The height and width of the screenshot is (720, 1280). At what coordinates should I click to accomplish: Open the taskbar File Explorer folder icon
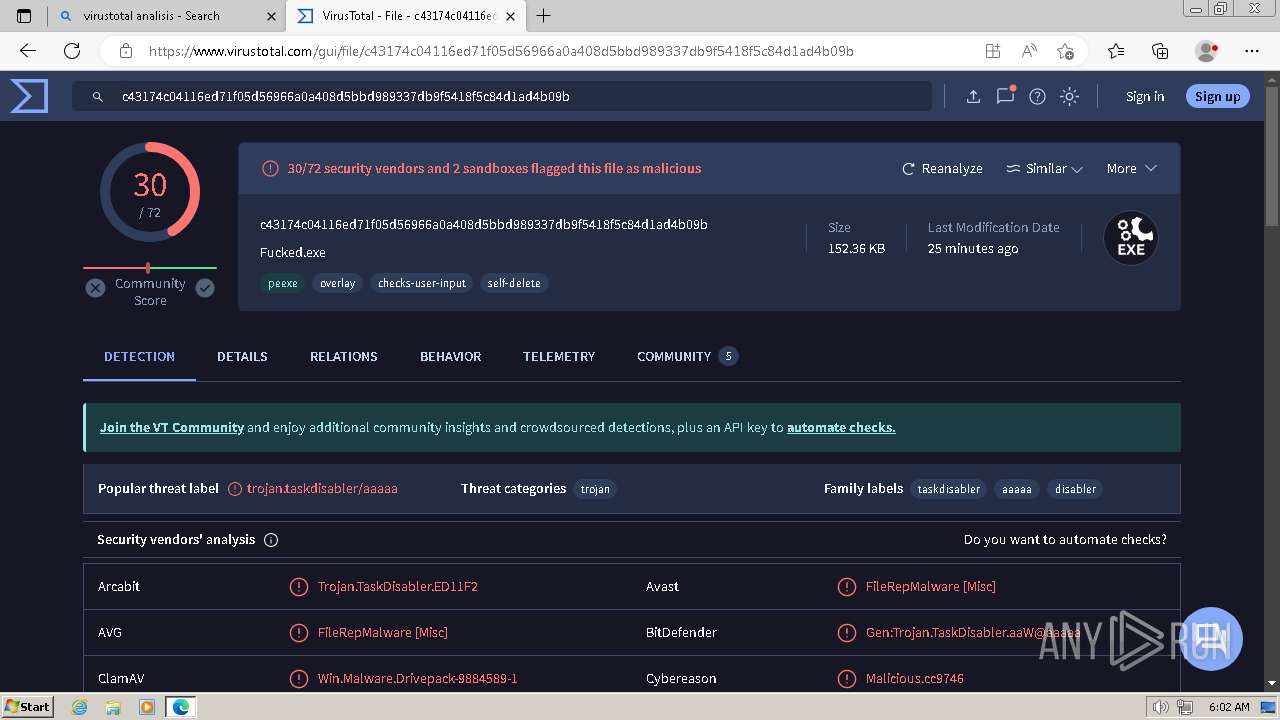point(113,707)
